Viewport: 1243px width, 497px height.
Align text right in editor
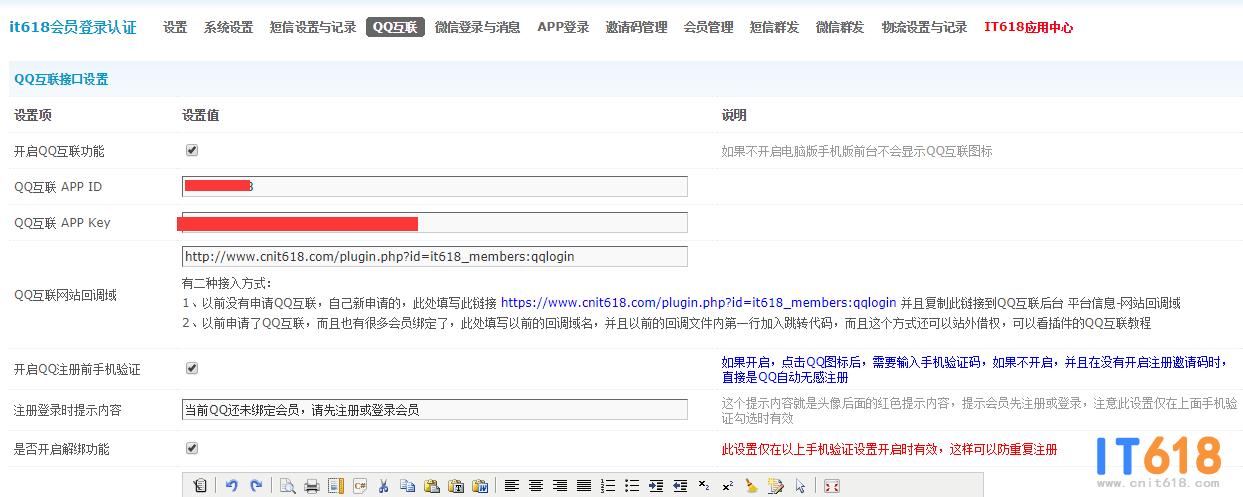tap(560, 486)
